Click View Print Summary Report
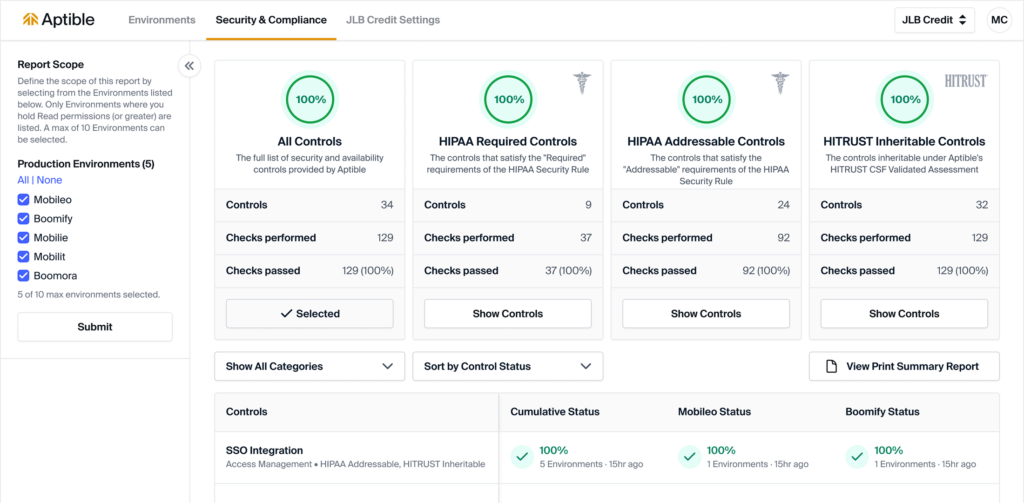Image resolution: width=1024 pixels, height=503 pixels. point(903,366)
